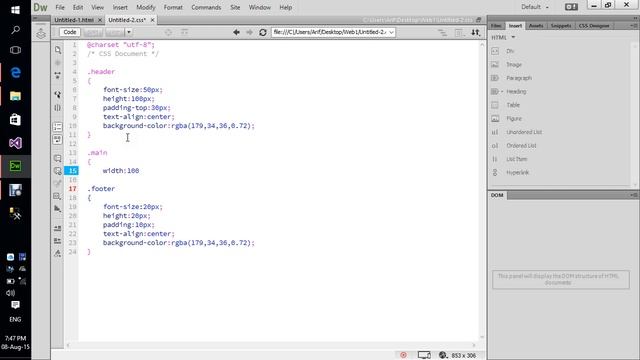
Task: Click the globe preview icon in status bar
Action: pos(443,355)
